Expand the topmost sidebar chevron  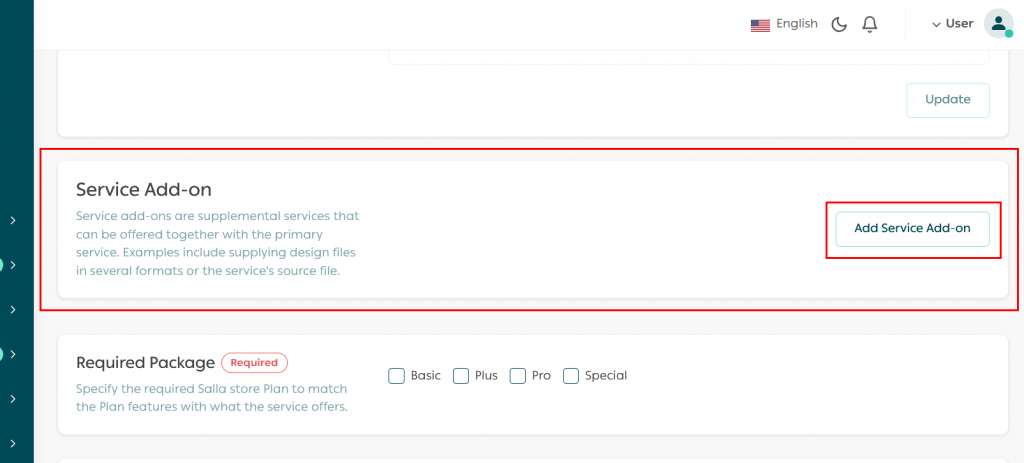[13, 220]
